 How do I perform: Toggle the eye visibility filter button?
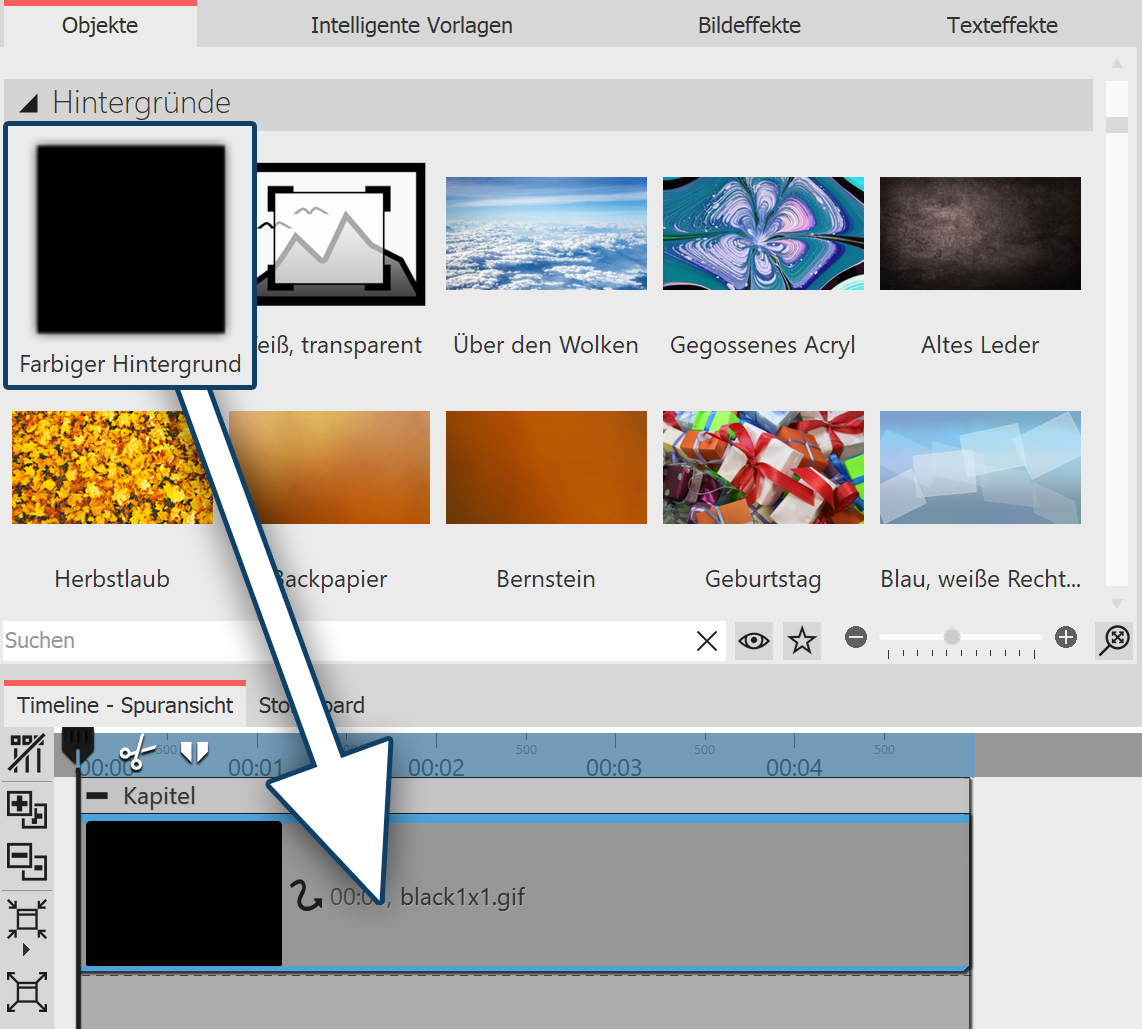click(x=754, y=641)
